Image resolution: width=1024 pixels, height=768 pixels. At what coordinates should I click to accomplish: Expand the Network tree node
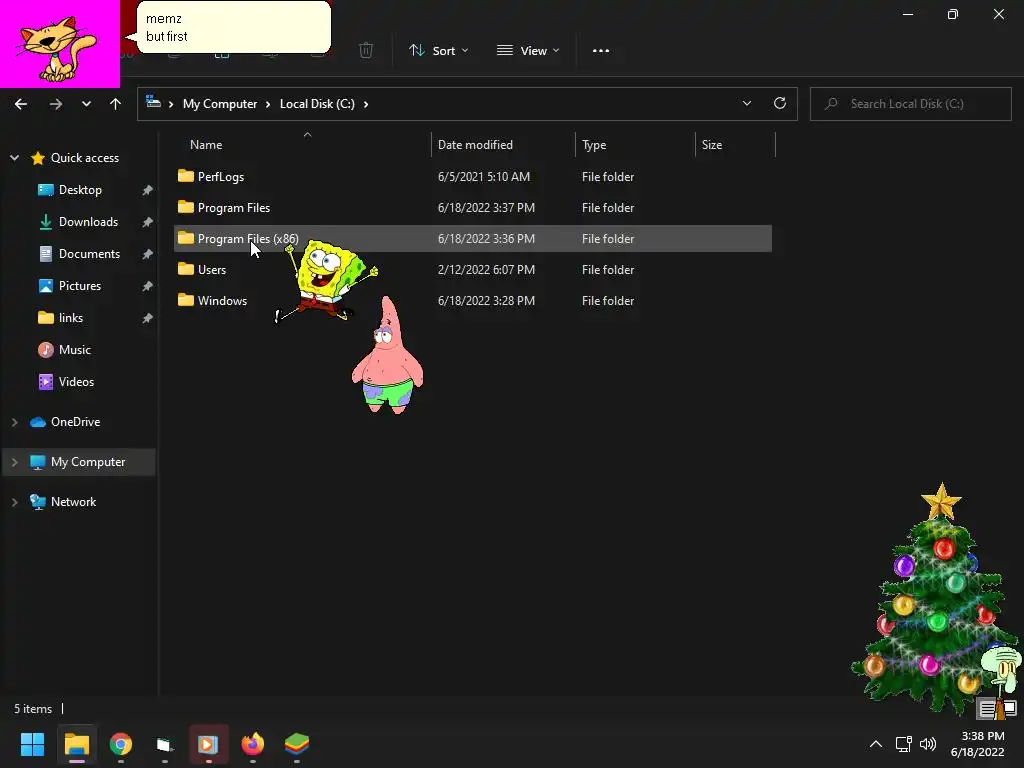click(14, 502)
